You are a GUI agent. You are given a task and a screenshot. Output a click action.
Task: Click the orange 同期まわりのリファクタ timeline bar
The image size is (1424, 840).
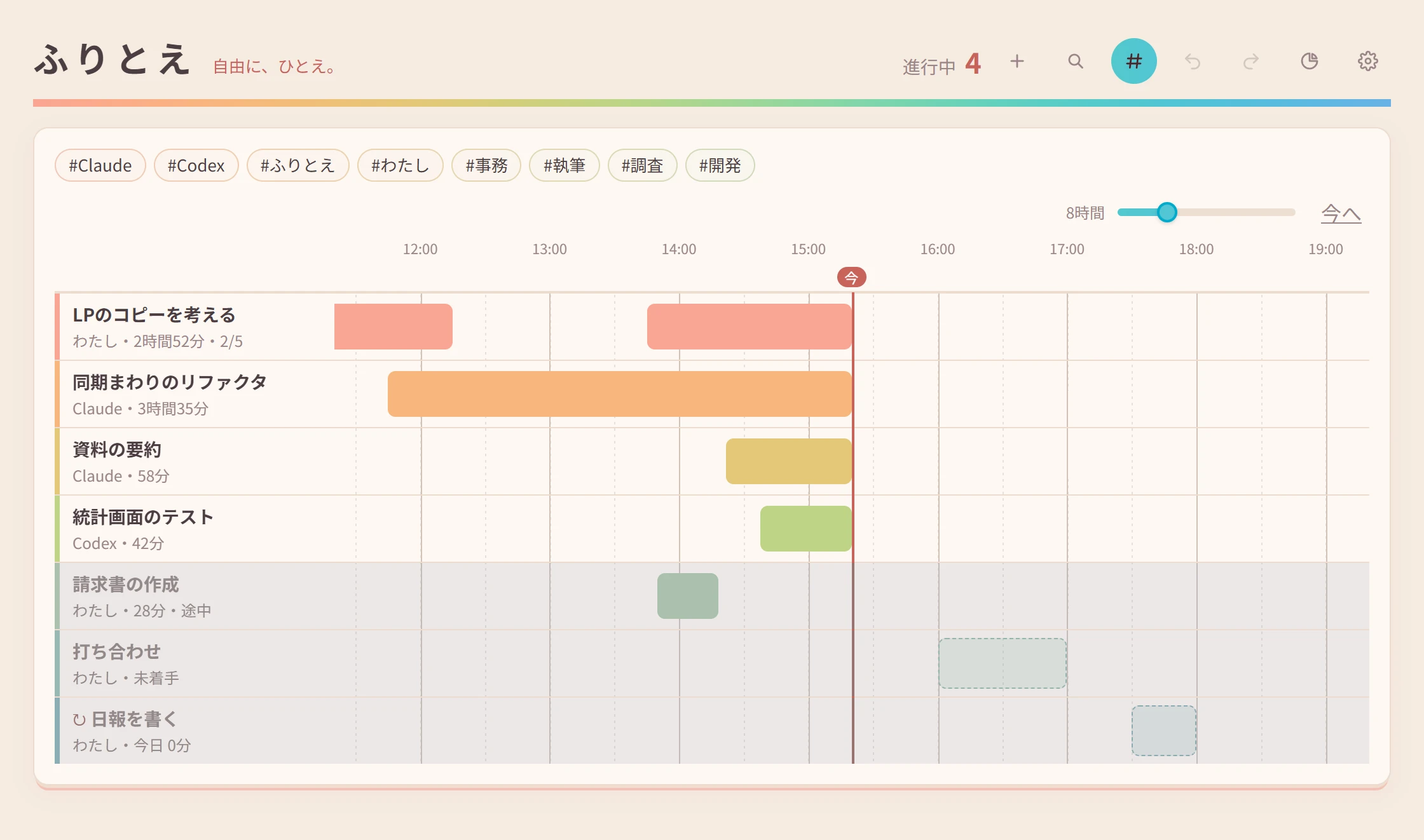[x=620, y=394]
